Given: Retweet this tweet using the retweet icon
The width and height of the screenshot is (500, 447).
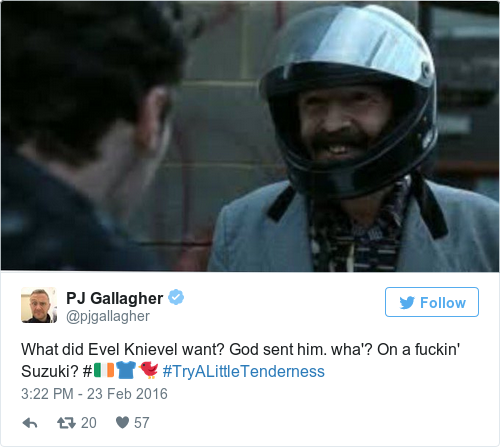Looking at the screenshot, I should (x=66, y=423).
